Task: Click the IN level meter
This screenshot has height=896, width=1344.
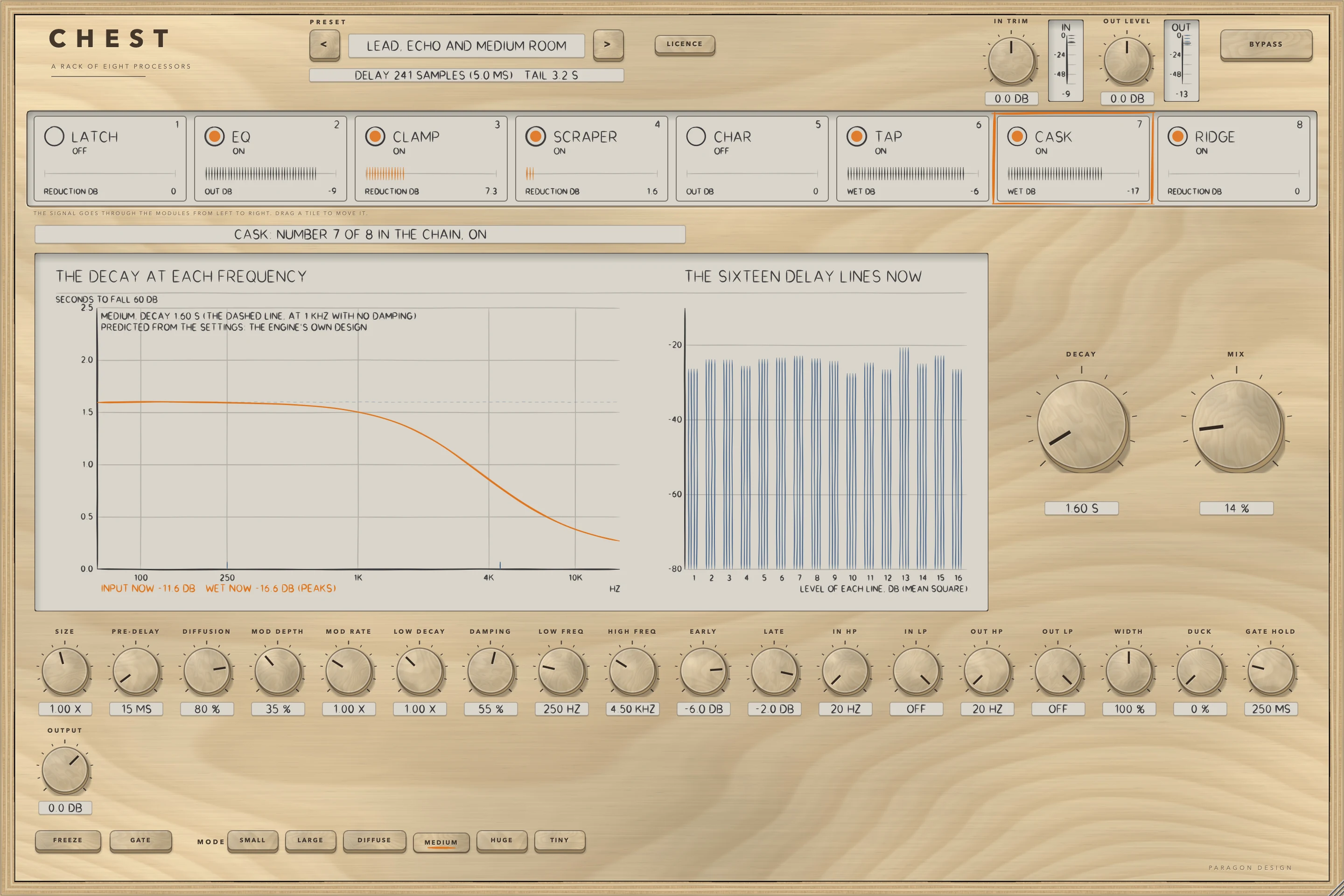Action: pos(1066,61)
